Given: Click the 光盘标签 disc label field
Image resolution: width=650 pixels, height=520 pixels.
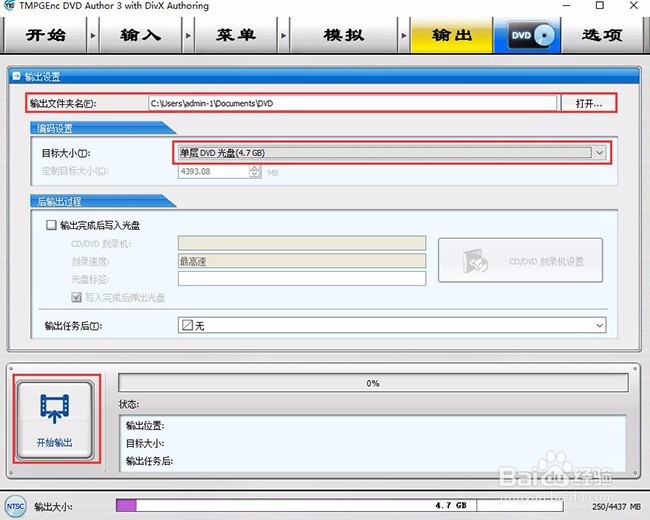Looking at the screenshot, I should pyautogui.click(x=302, y=279).
